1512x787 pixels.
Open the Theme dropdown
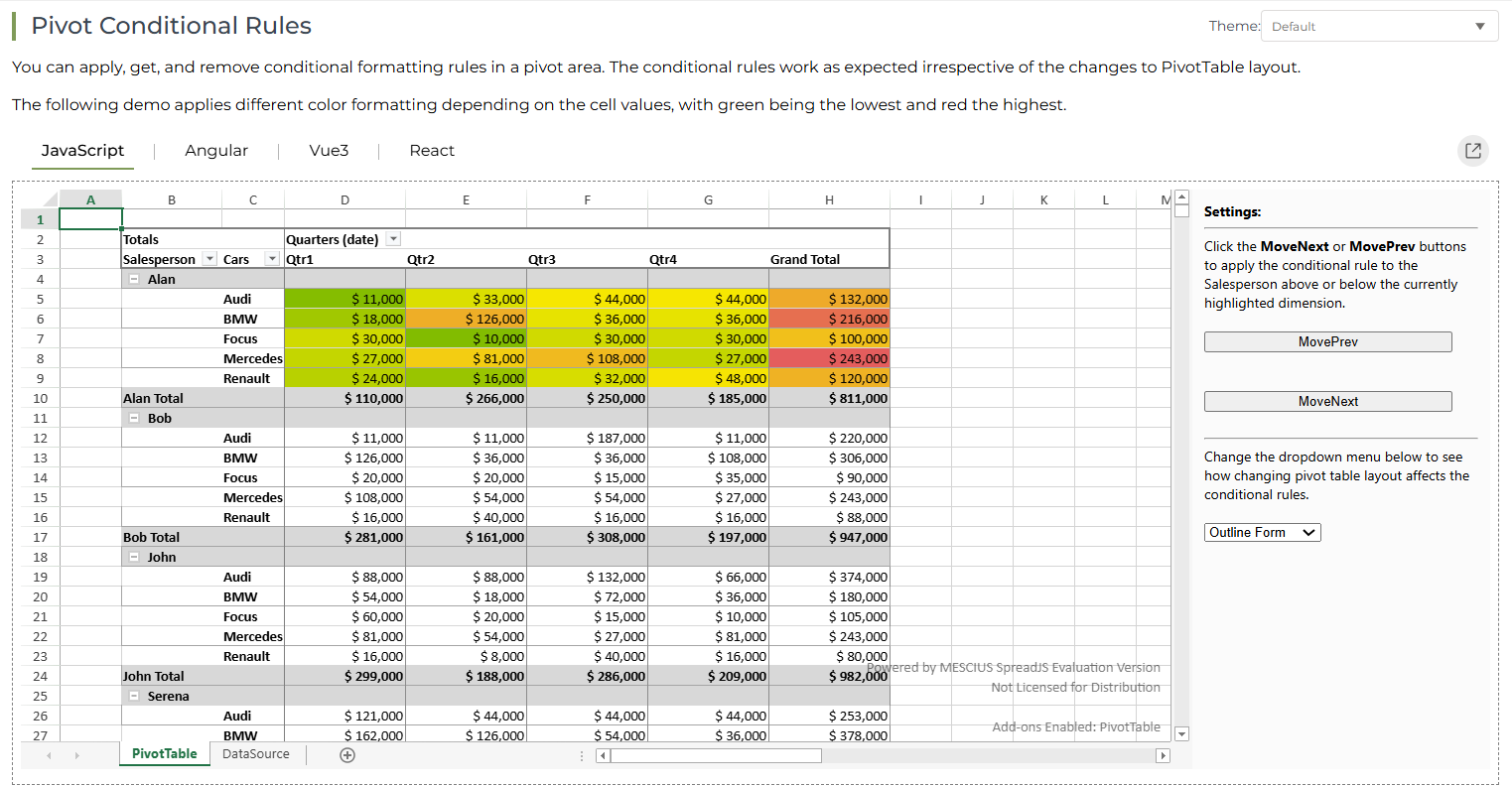tap(1379, 26)
